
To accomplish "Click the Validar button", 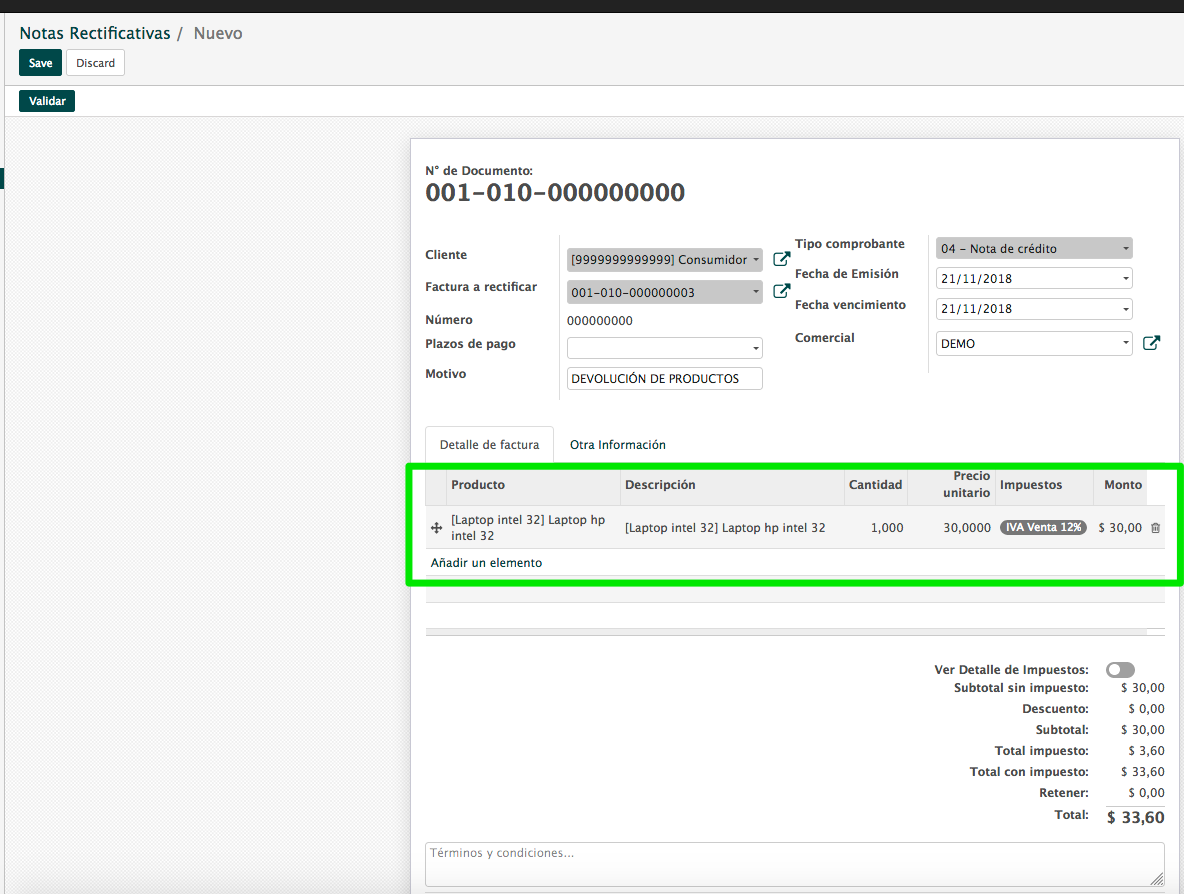I will [47, 100].
